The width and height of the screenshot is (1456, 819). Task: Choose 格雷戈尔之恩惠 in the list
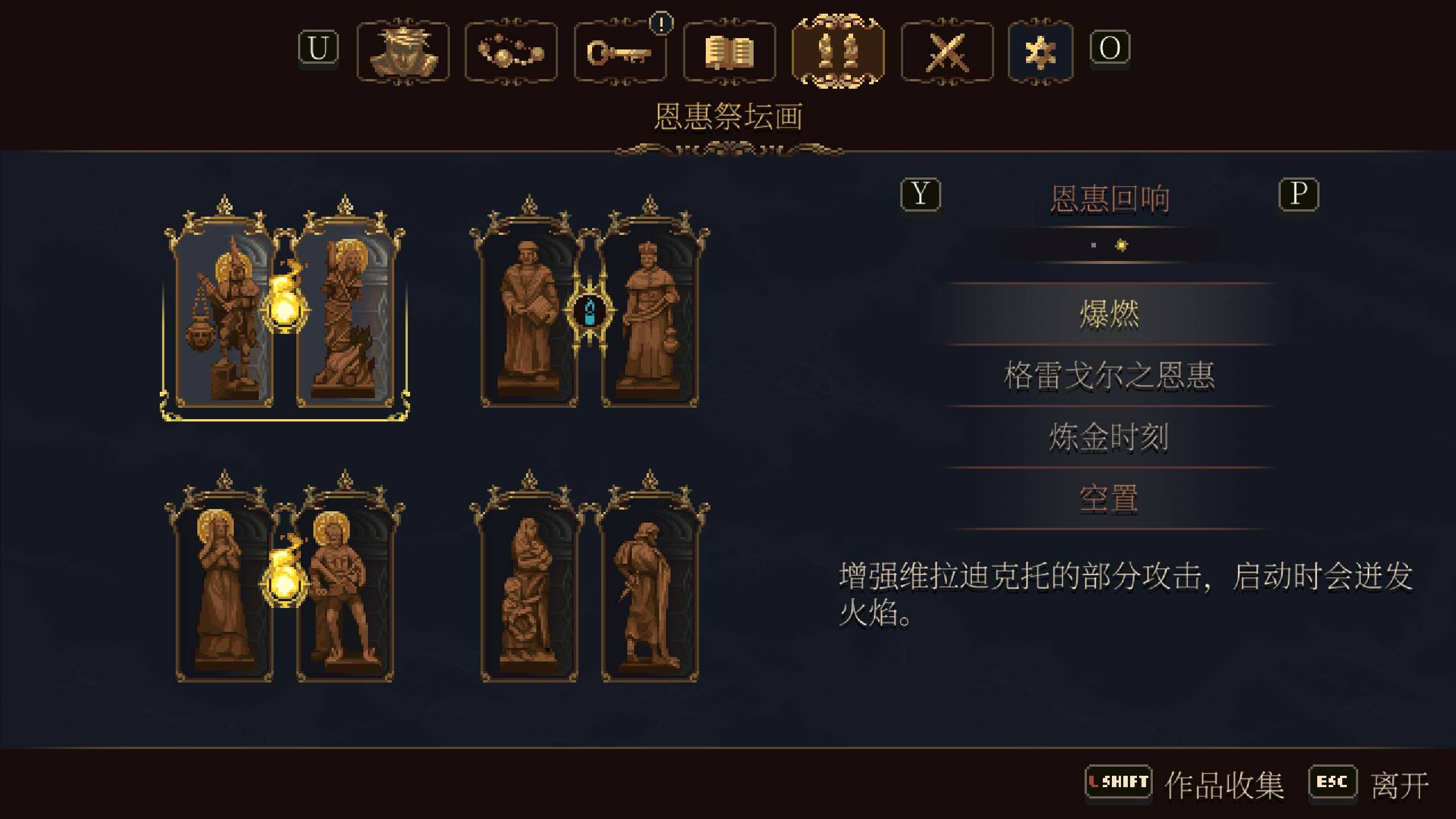[1109, 375]
